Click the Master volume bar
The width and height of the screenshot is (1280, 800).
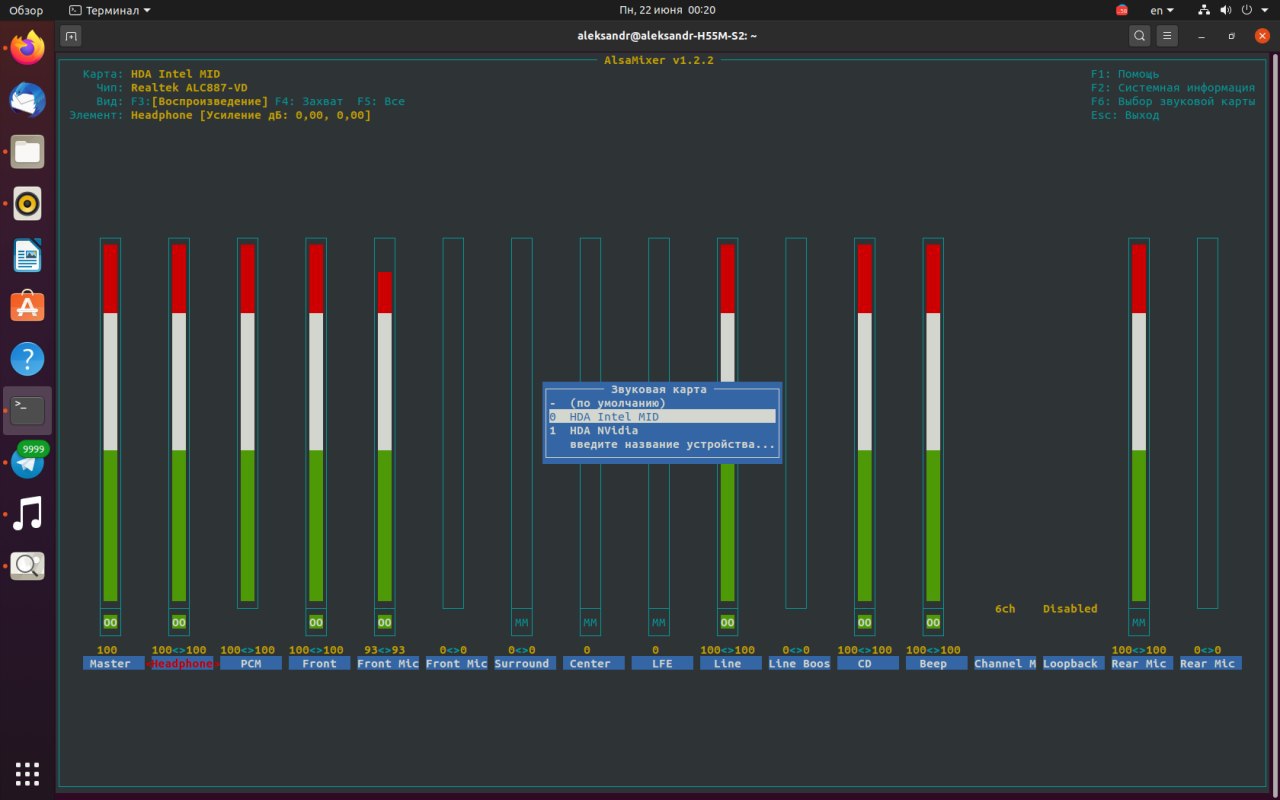click(110, 422)
